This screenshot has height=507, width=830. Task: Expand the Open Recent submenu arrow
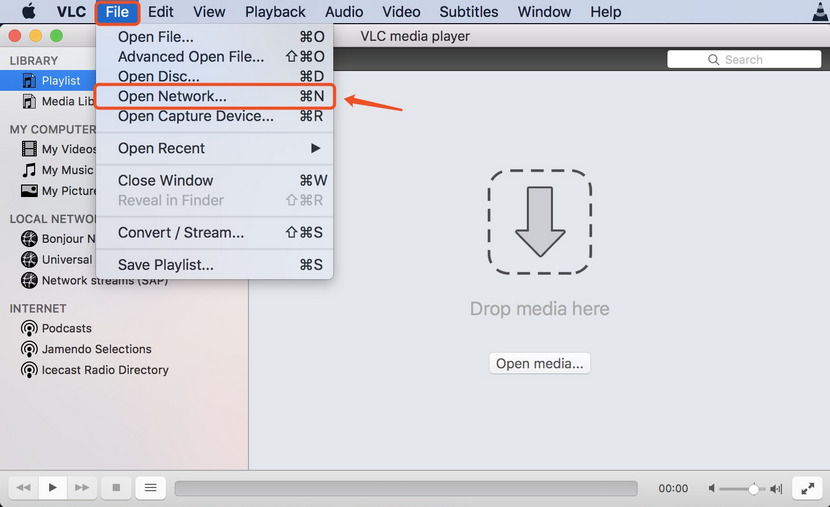point(315,148)
